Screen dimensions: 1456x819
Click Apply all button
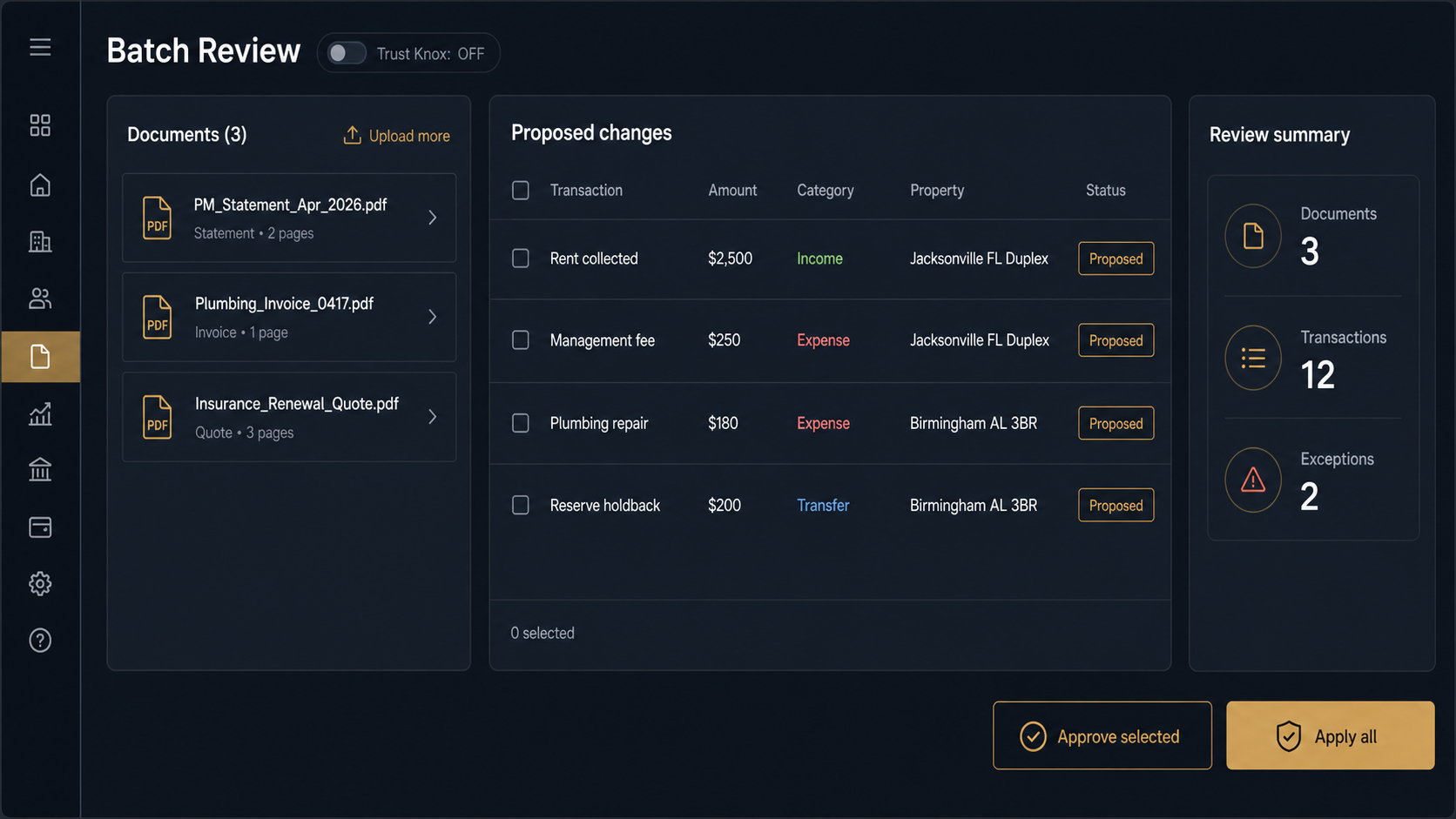[x=1330, y=735]
